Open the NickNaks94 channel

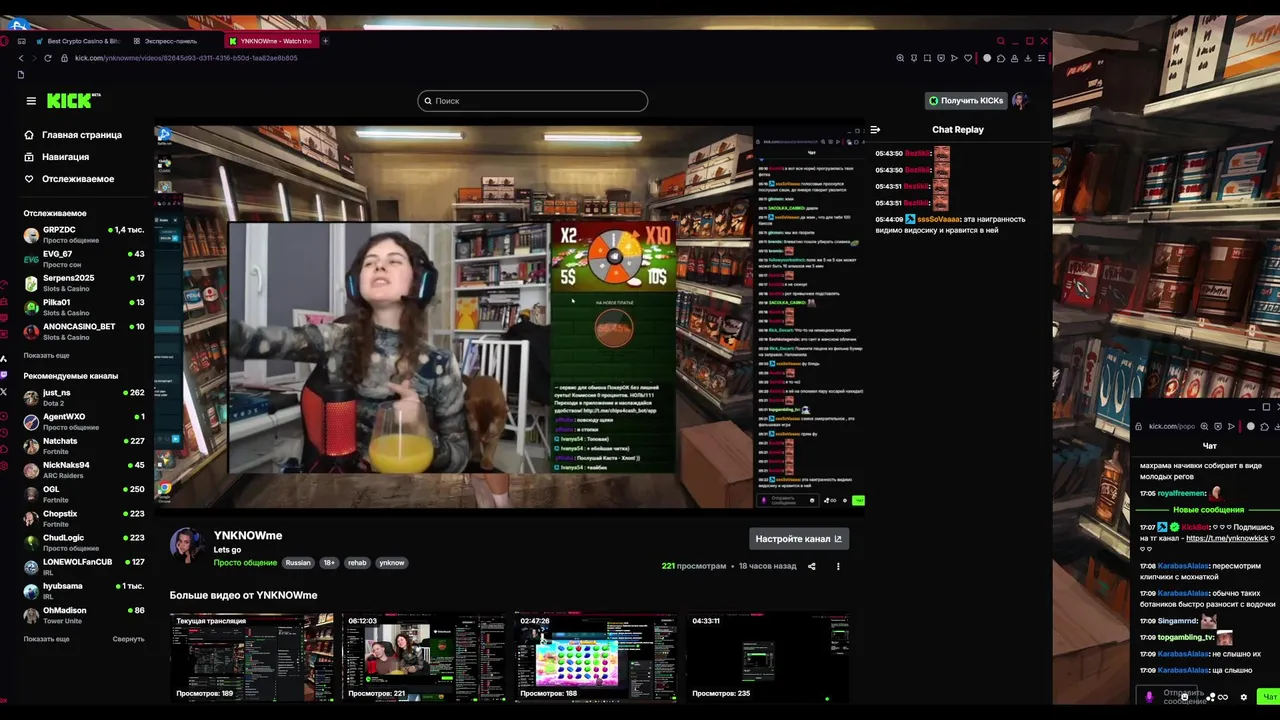pos(85,470)
